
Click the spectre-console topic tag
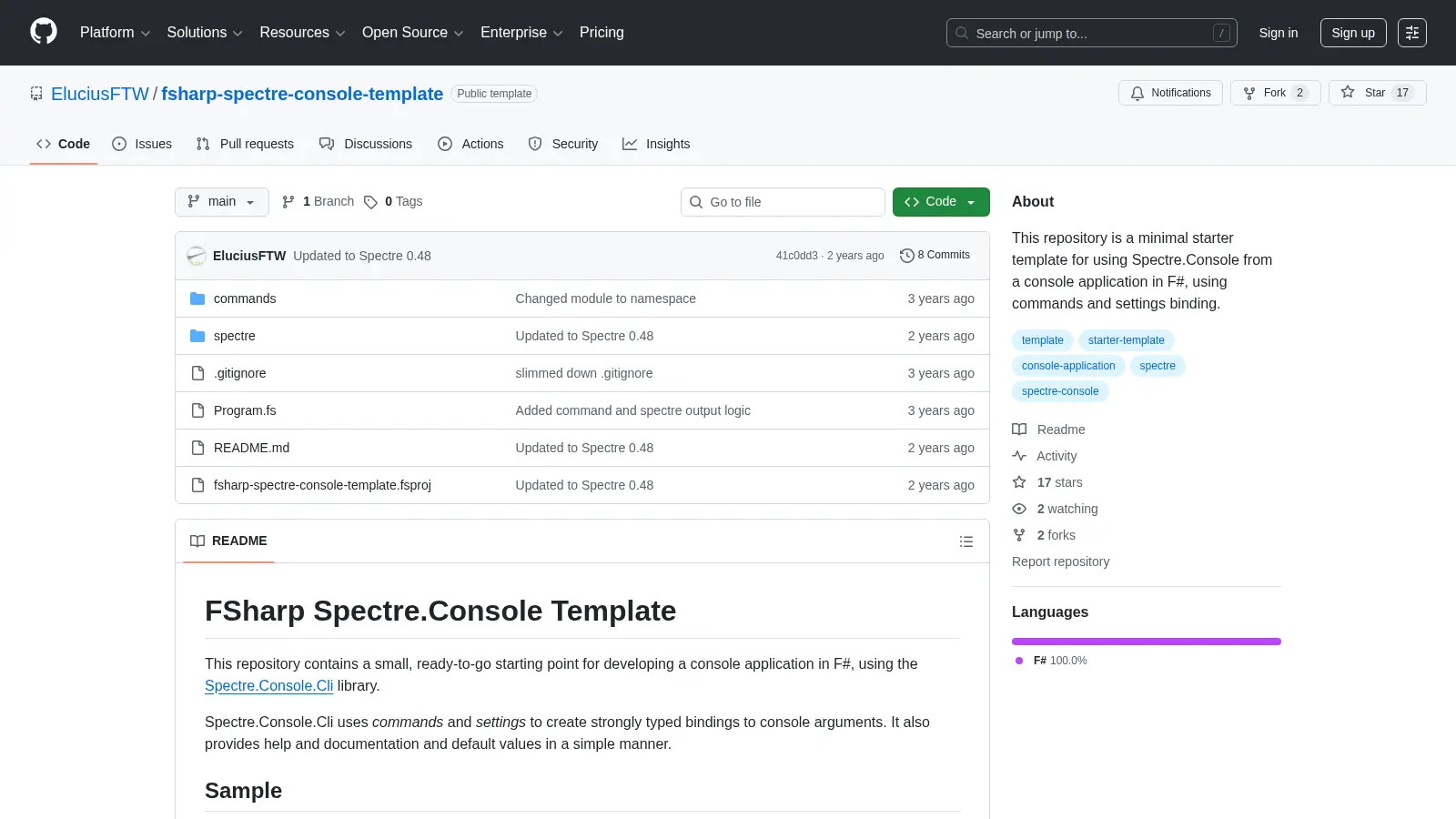[x=1060, y=391]
